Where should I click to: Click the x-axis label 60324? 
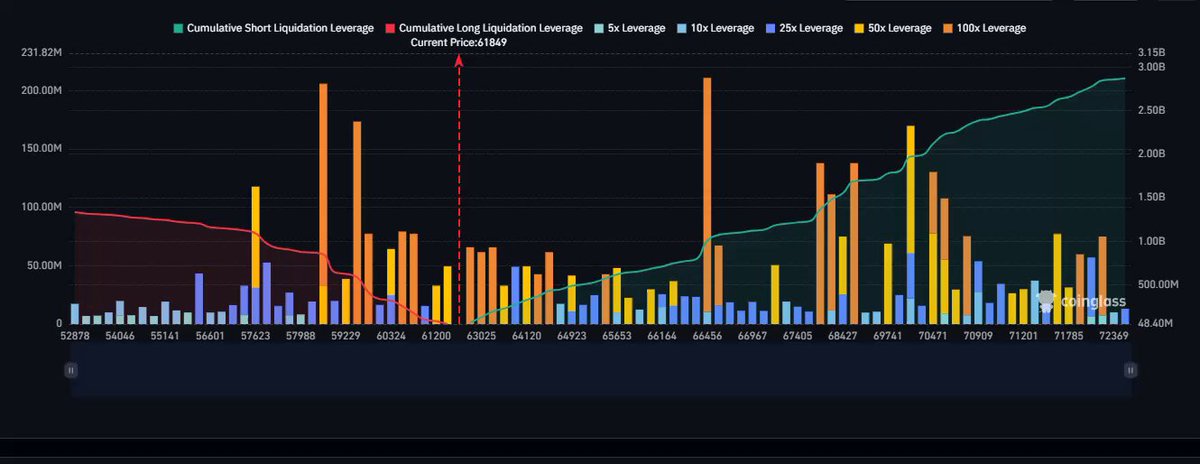[390, 337]
